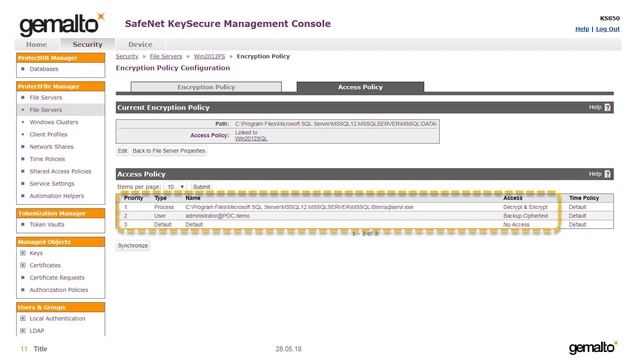Screen dimensions: 640x360
Task: Select the administrator@POC.demo user row
Action: (365, 216)
